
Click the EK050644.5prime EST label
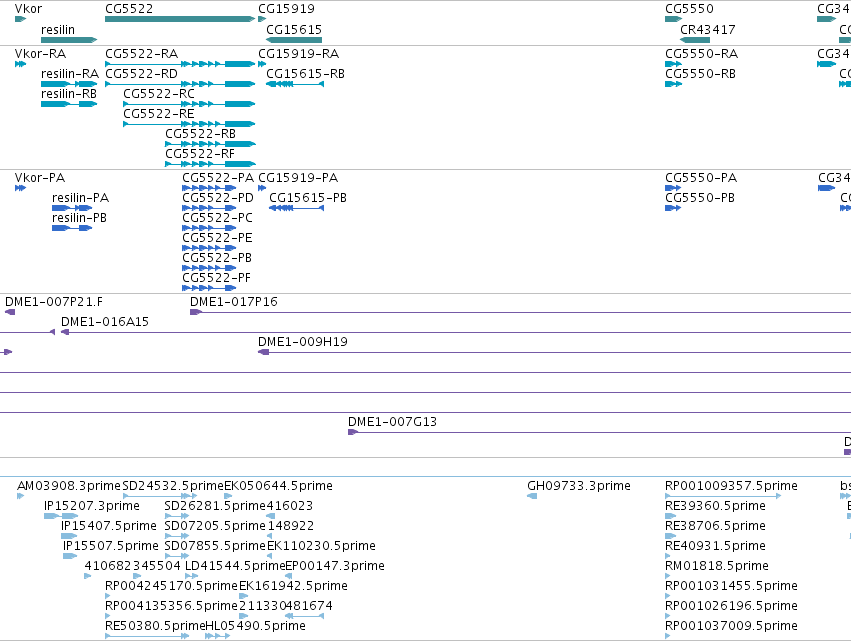[x=278, y=486]
